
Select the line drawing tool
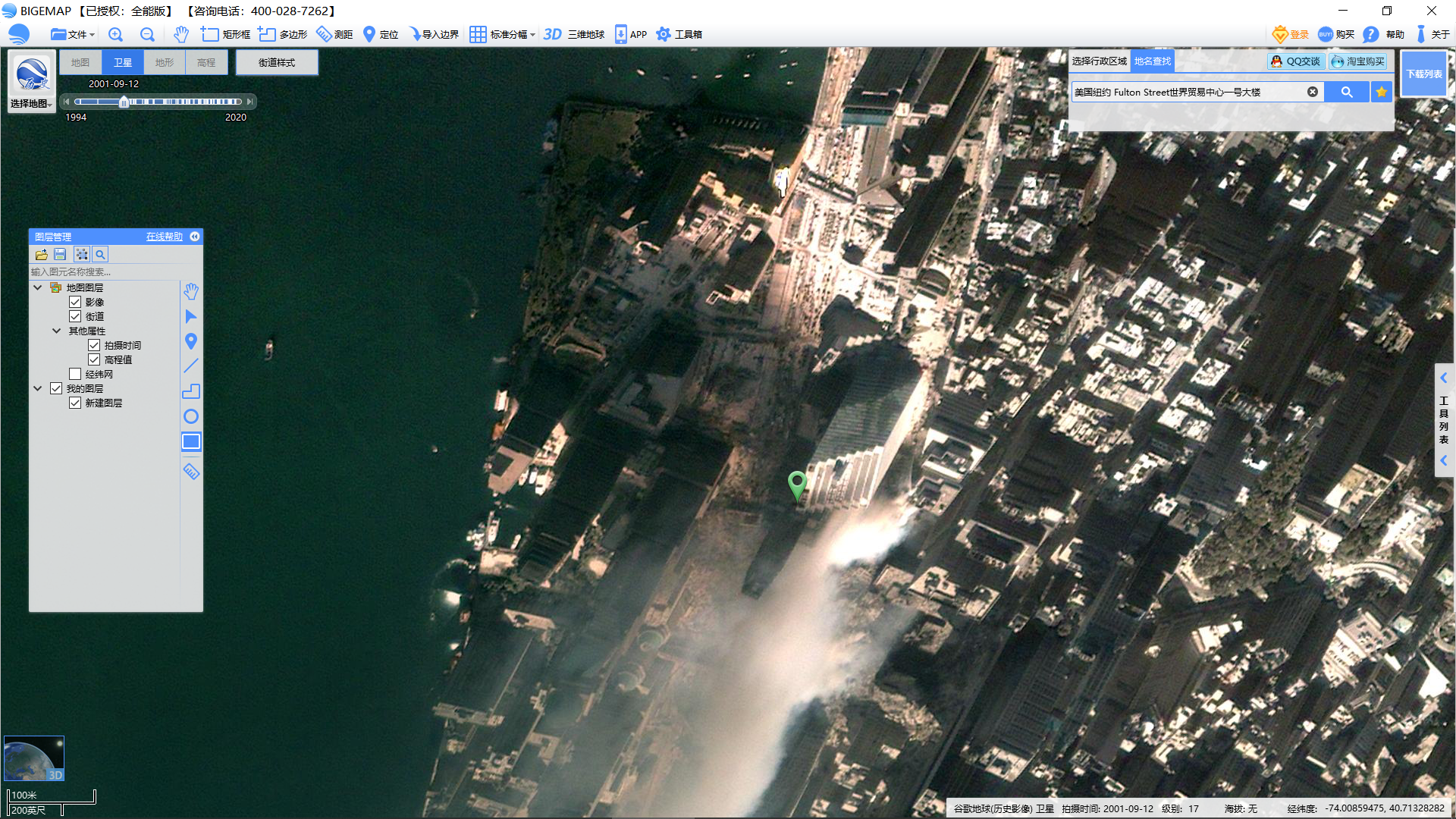click(x=191, y=366)
